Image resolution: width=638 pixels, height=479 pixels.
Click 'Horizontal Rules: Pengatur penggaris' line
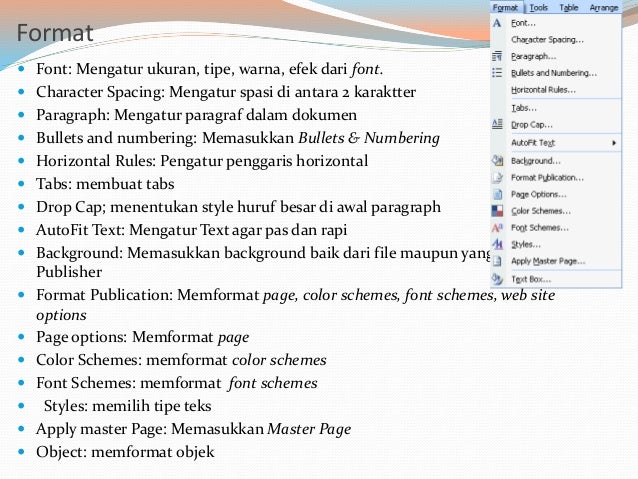(202, 161)
